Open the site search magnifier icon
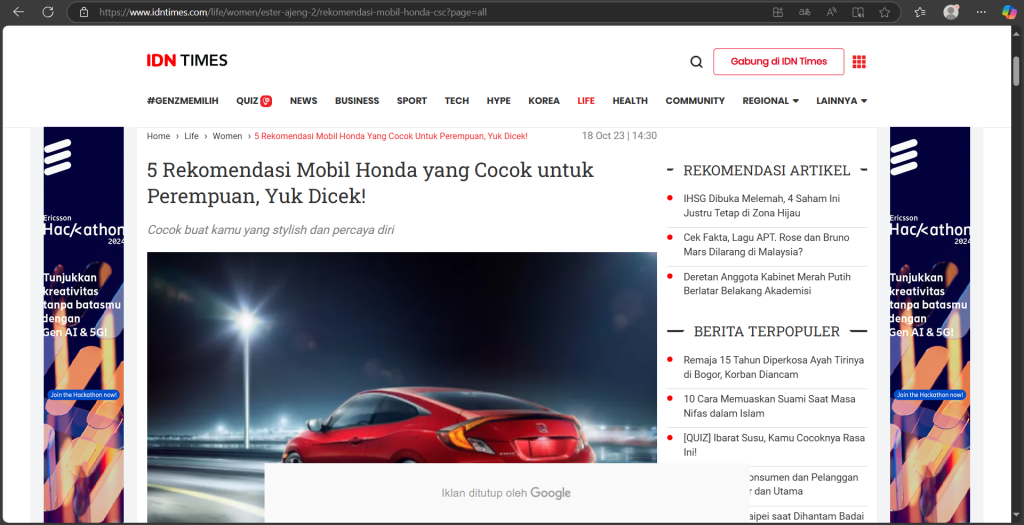 [x=696, y=62]
